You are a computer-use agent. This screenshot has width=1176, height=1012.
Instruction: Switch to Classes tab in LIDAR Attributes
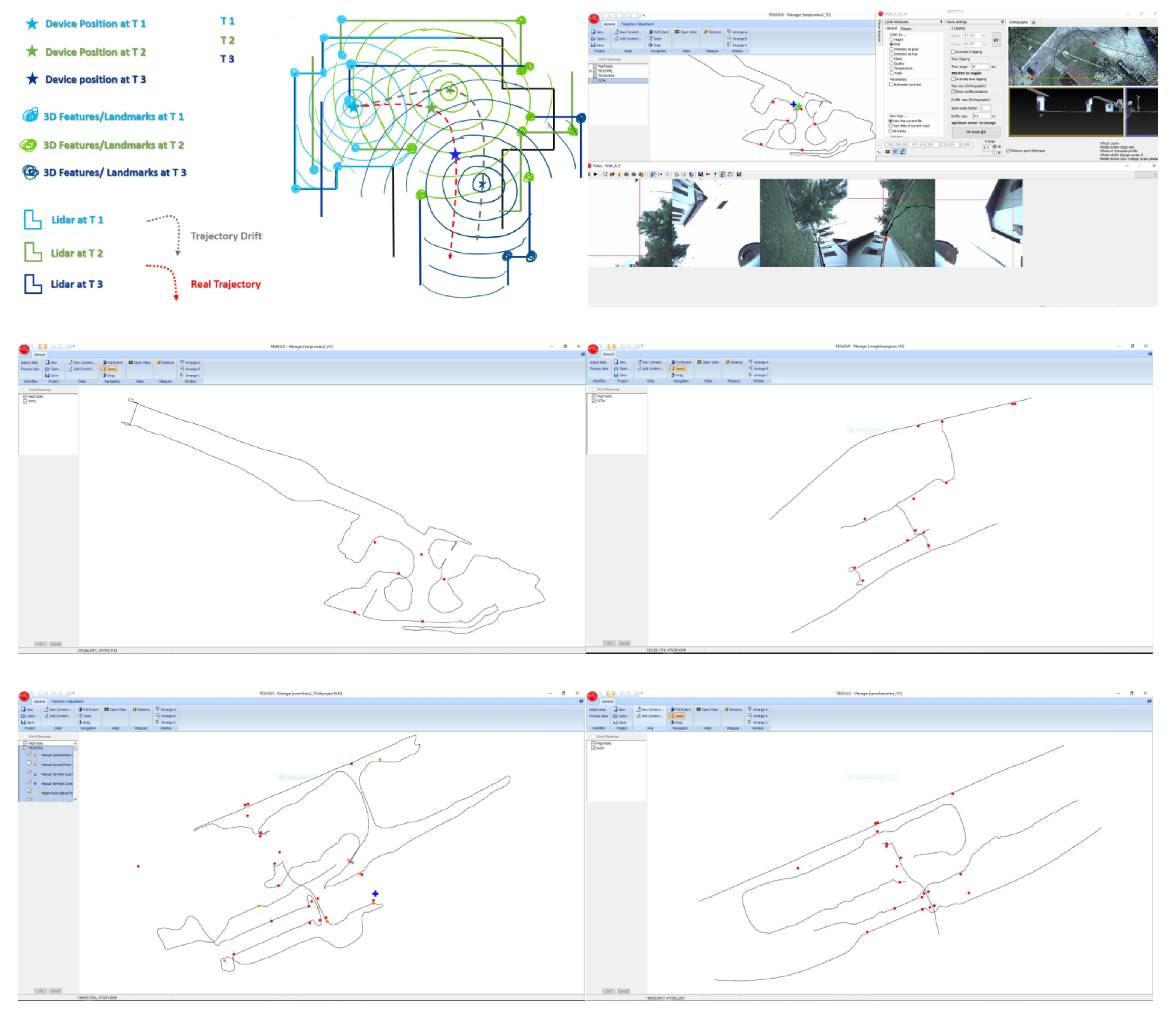(906, 29)
